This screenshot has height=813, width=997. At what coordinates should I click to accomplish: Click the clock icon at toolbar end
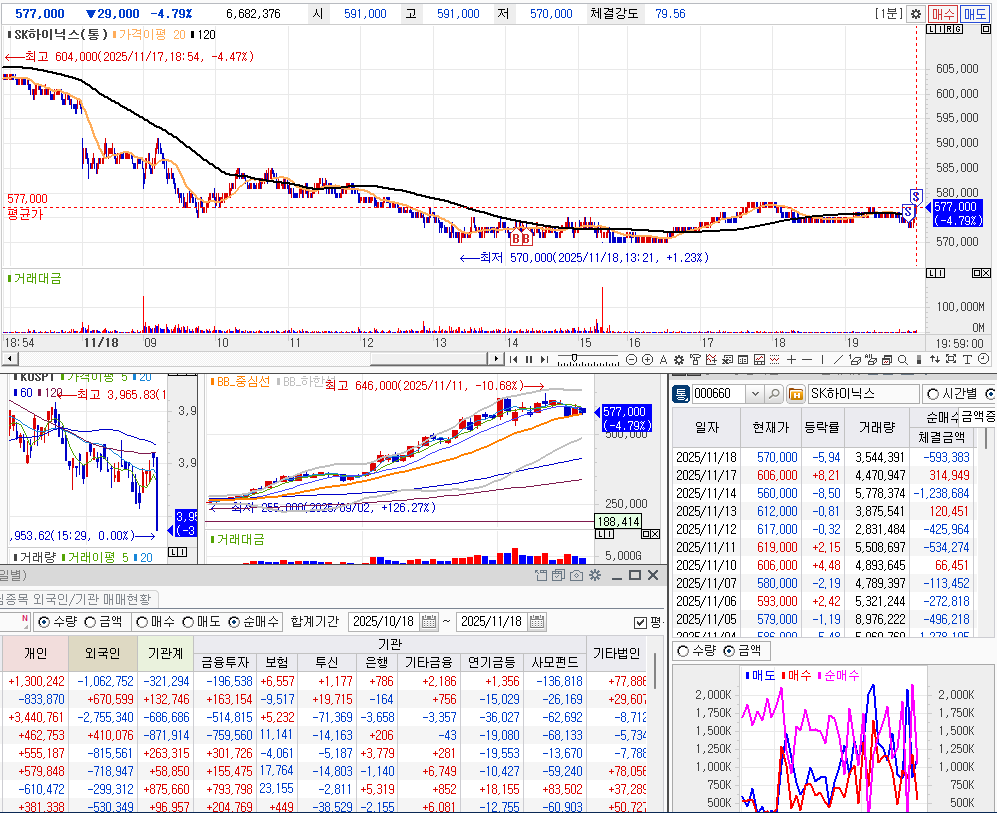point(983,359)
